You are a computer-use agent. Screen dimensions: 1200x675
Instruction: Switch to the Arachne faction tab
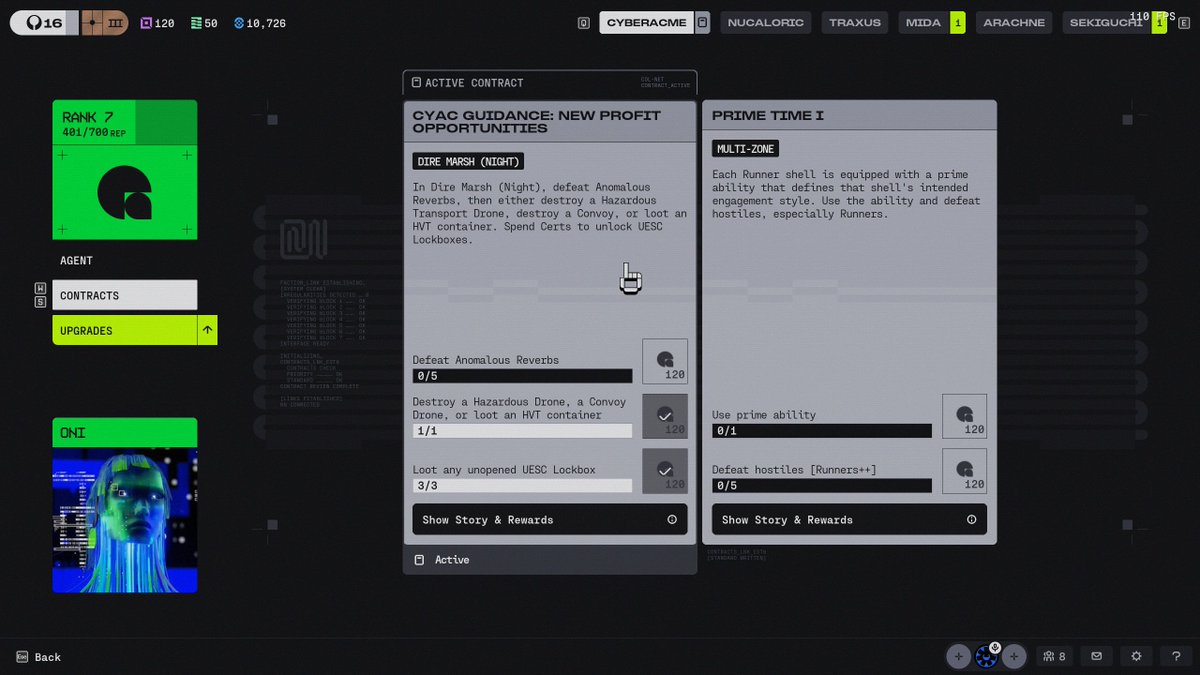tap(1014, 22)
